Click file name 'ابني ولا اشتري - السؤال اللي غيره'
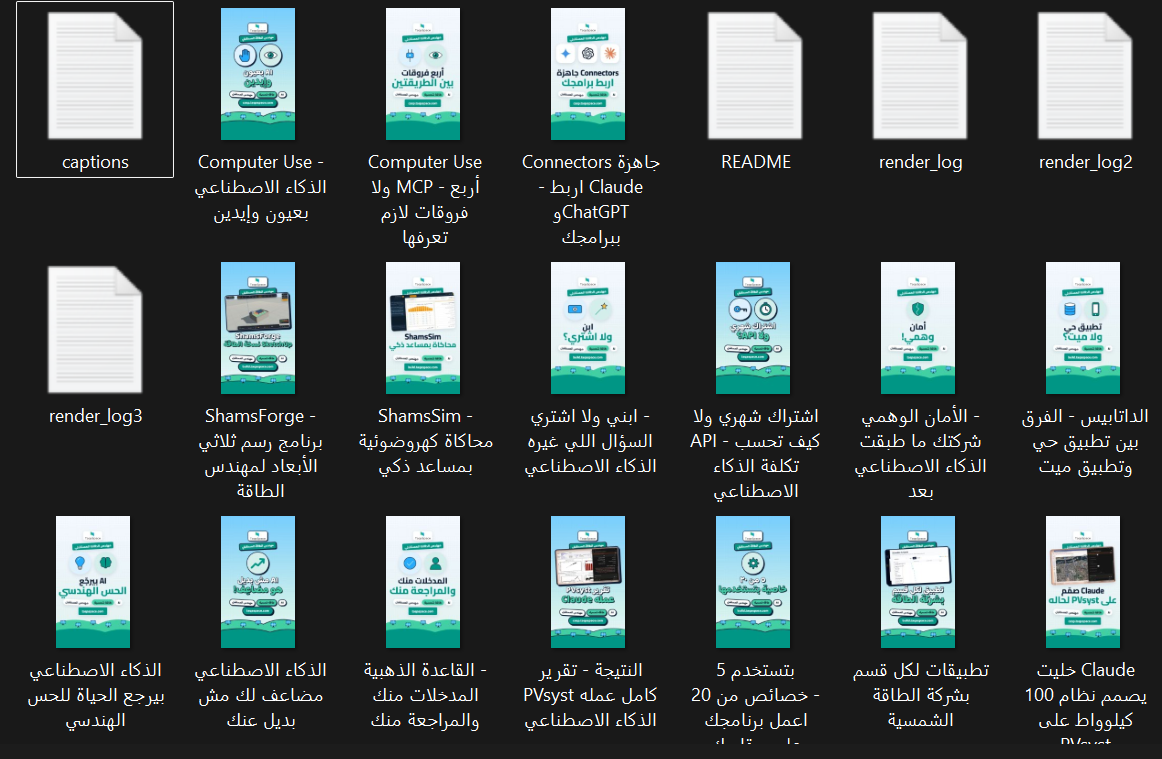This screenshot has width=1162, height=759. (591, 441)
